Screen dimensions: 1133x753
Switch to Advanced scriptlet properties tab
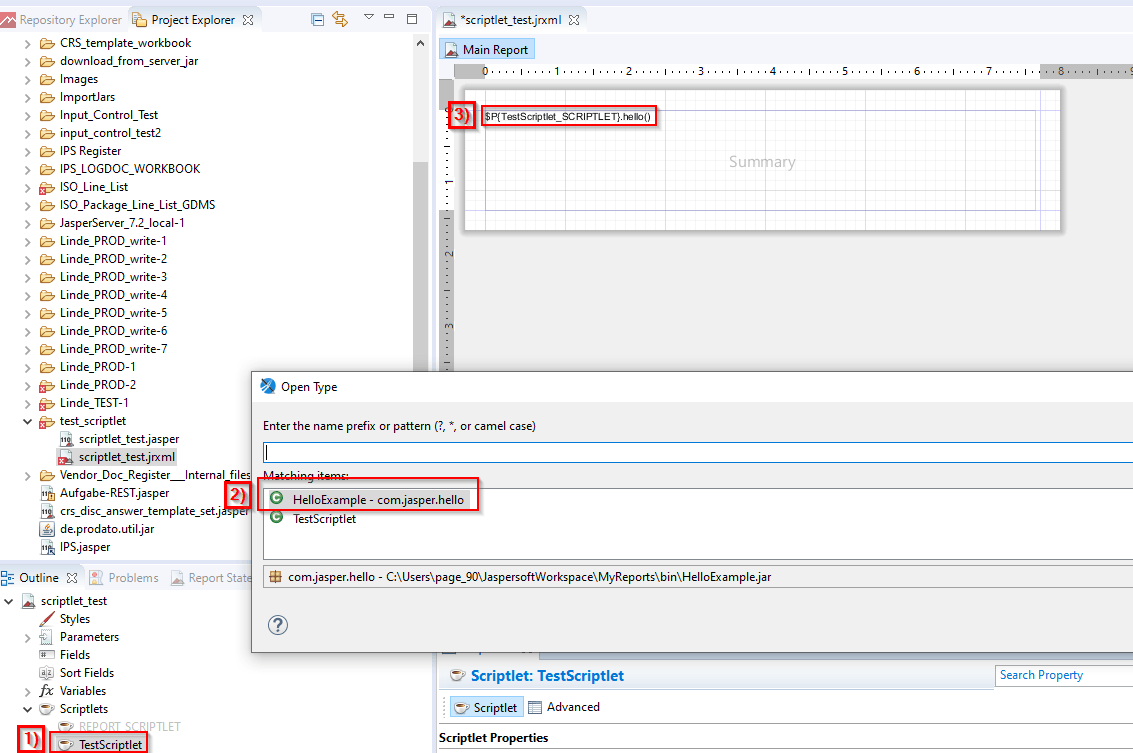pyautogui.click(x=564, y=707)
